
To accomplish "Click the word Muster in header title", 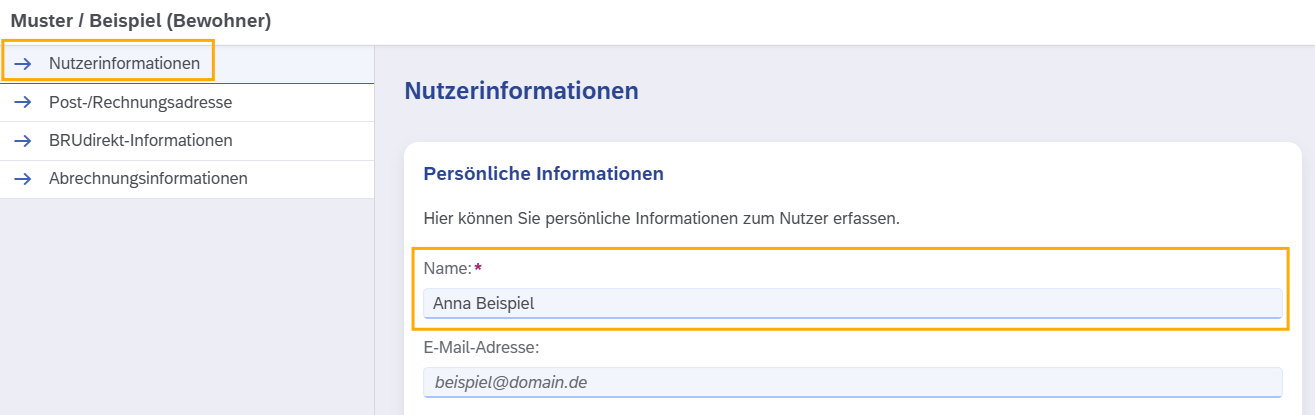I will 40,20.
